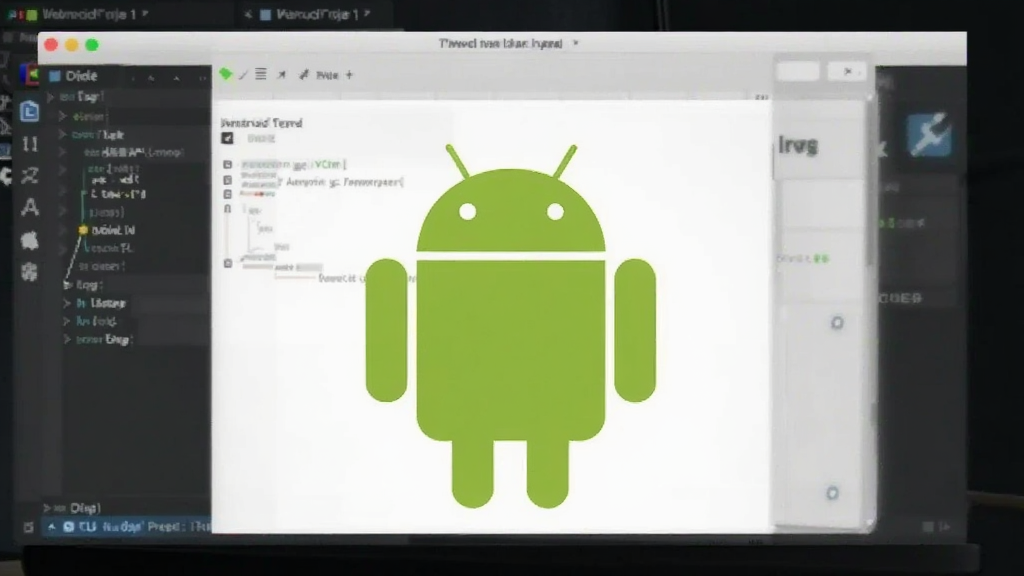Screen dimensions: 1024x576
Task: Toggle the dark checked checkbox under the editor heading
Action: (227, 138)
